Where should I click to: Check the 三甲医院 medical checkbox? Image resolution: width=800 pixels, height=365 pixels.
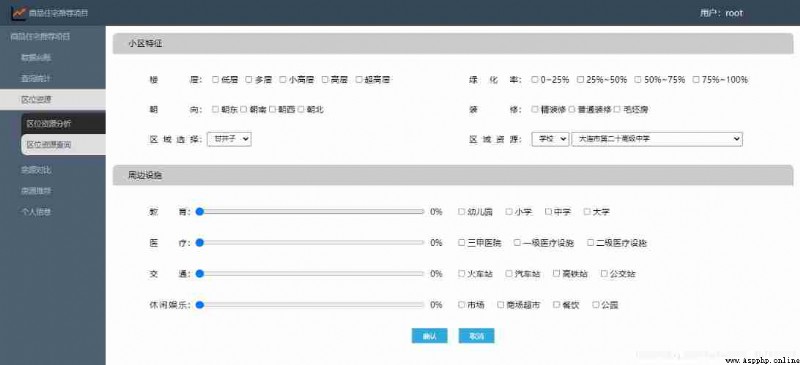[x=462, y=243]
